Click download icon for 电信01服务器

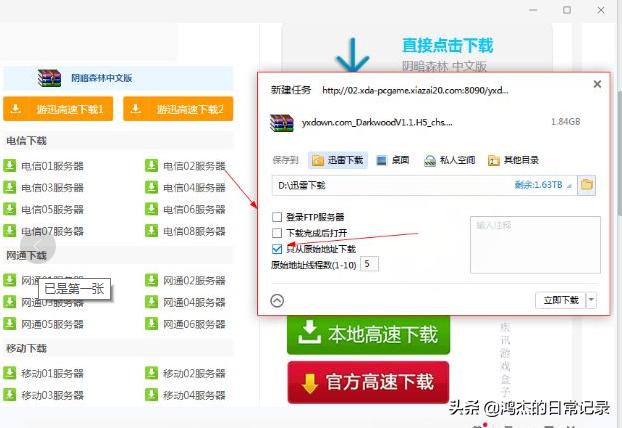(10, 166)
